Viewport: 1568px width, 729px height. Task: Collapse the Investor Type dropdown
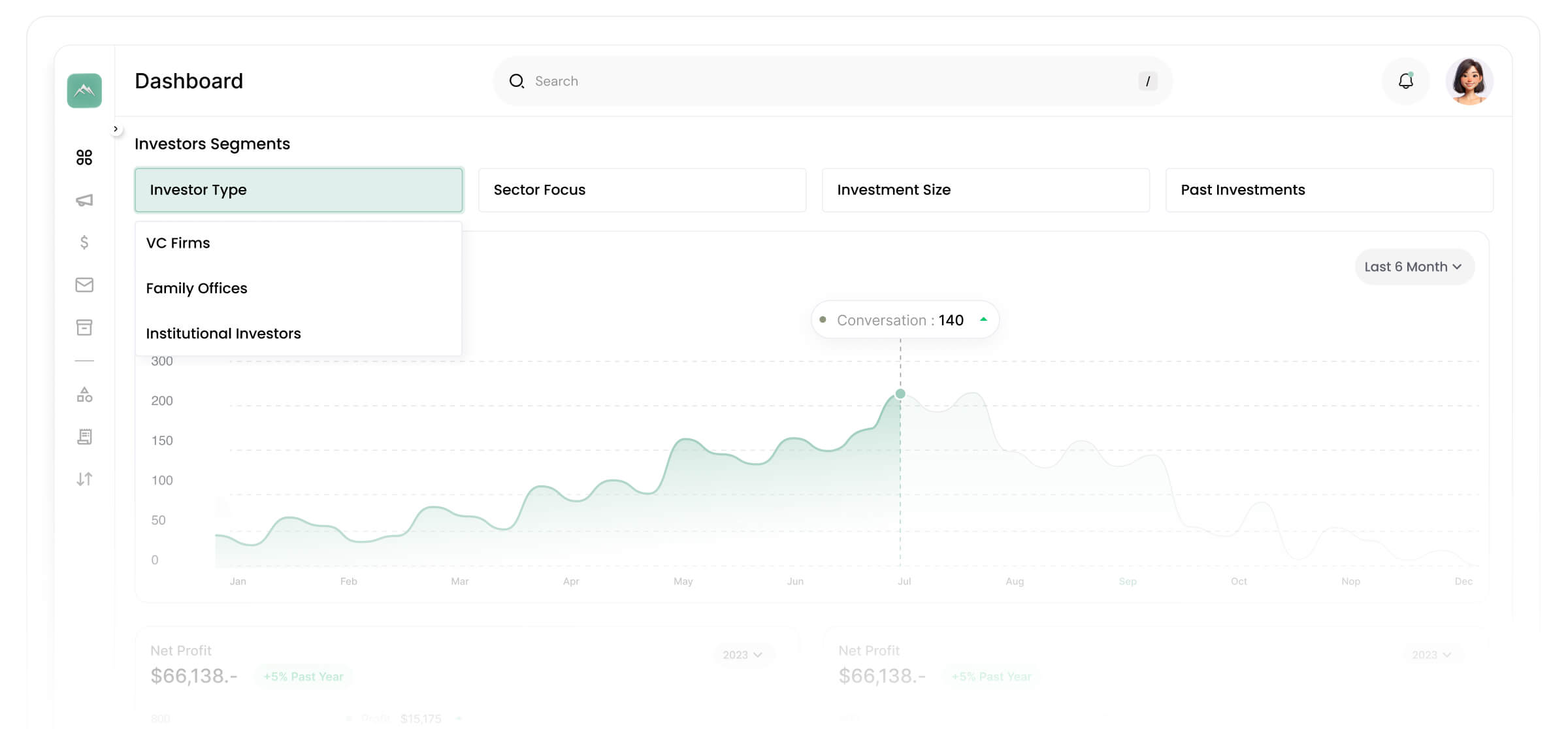click(x=299, y=190)
